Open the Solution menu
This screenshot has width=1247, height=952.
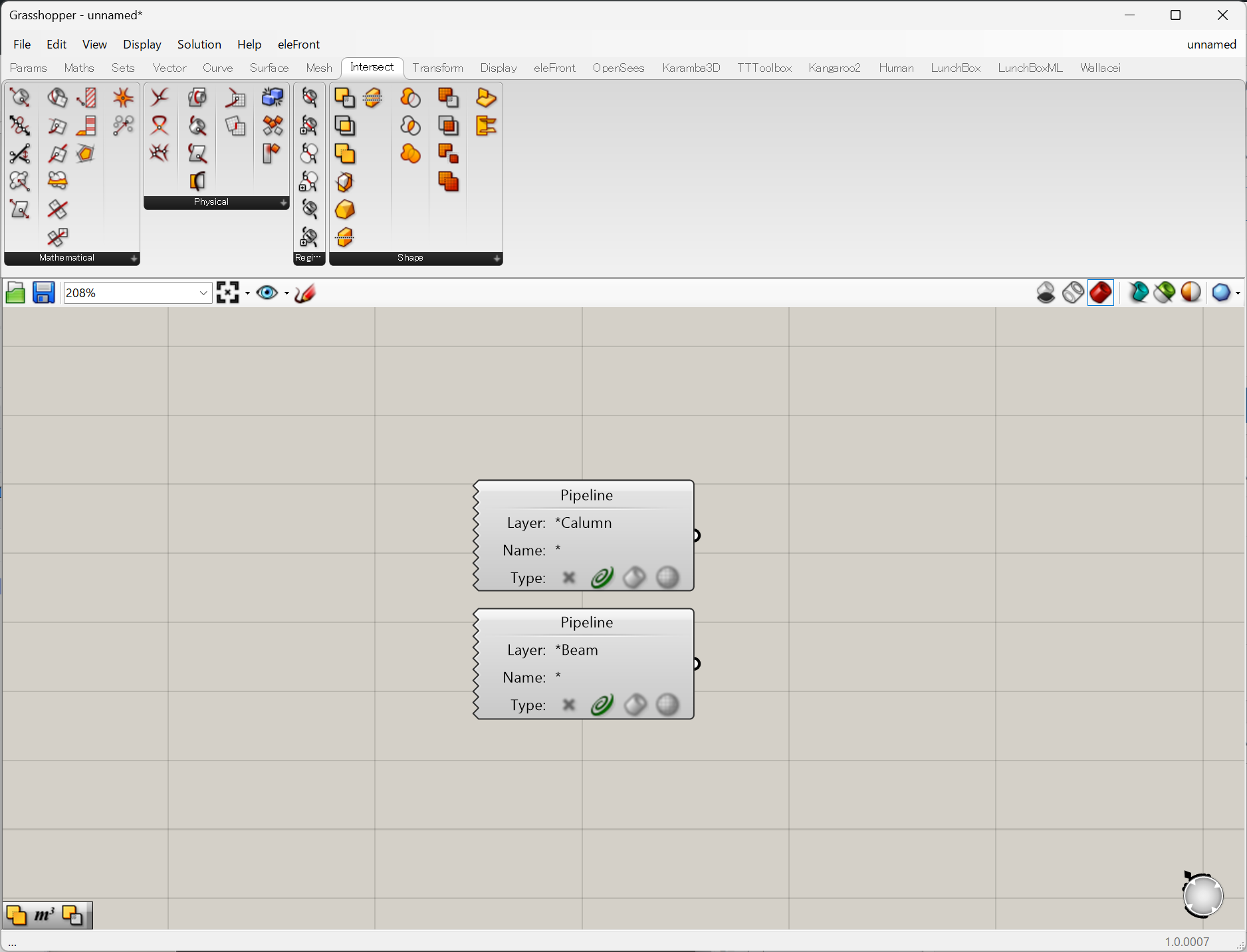[199, 45]
